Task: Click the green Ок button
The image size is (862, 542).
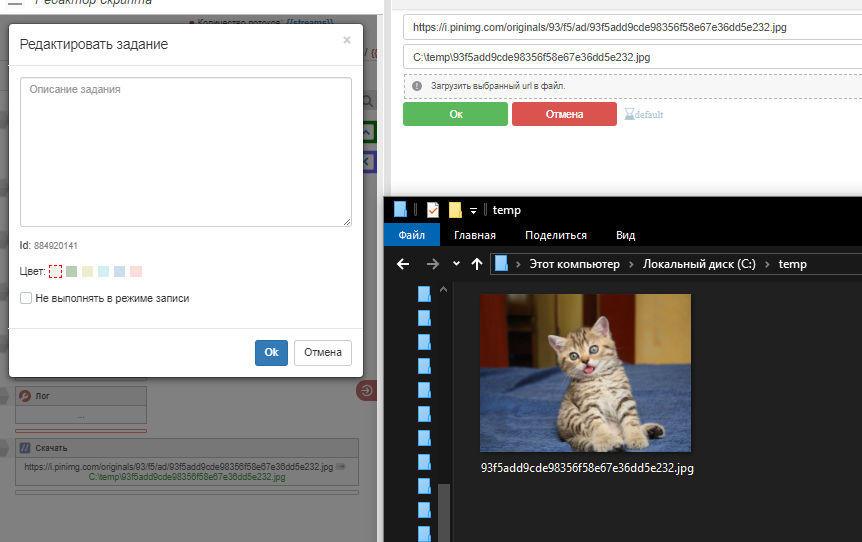Action: [455, 114]
